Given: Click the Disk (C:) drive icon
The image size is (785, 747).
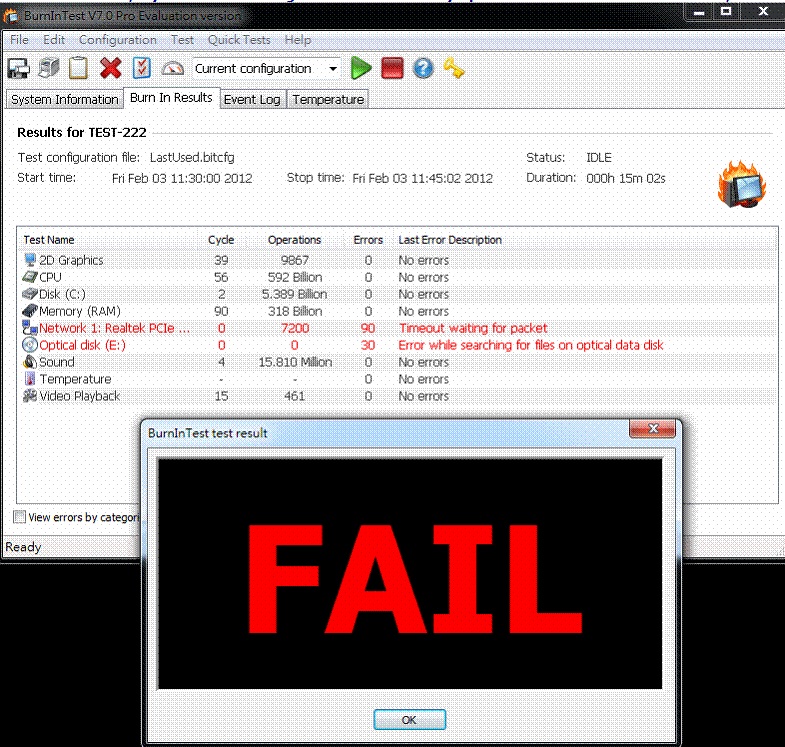Looking at the screenshot, I should [x=30, y=294].
